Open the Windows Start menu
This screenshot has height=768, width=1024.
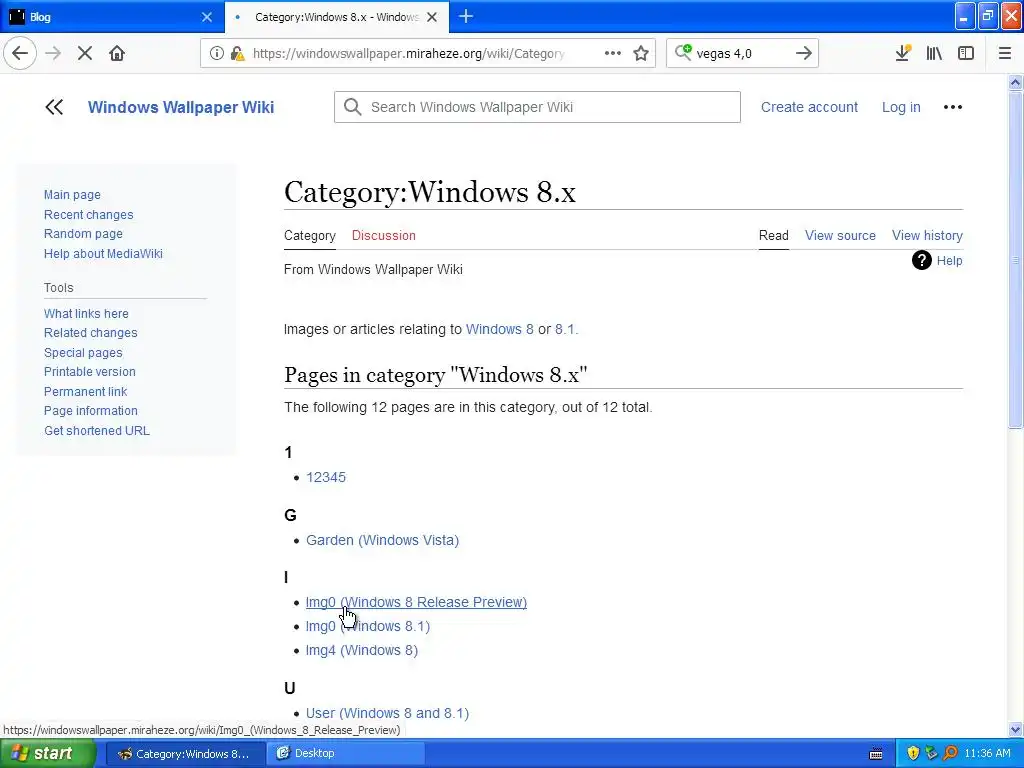[x=47, y=754]
